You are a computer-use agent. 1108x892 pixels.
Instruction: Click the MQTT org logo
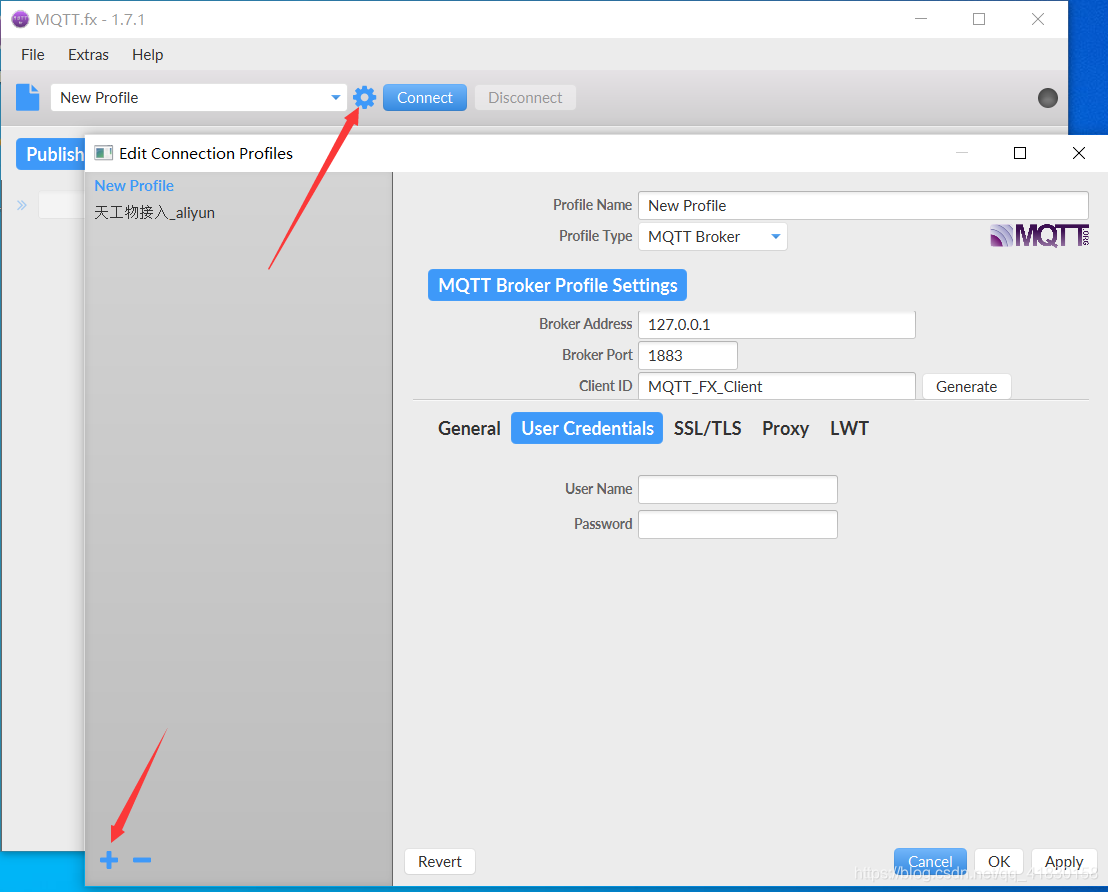(1039, 236)
